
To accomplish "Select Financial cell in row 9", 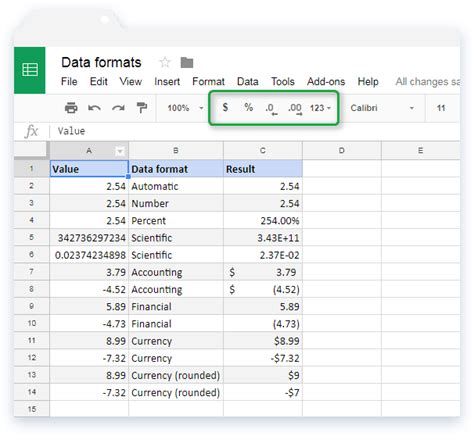I will (x=176, y=306).
